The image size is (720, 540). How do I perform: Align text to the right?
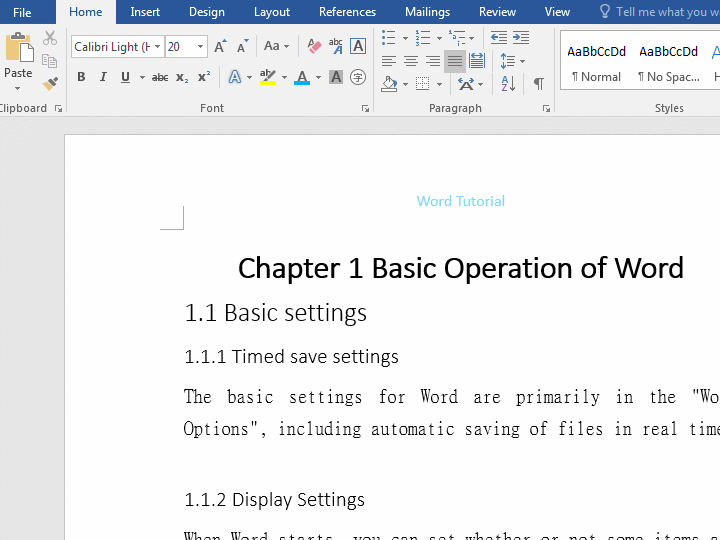click(433, 61)
